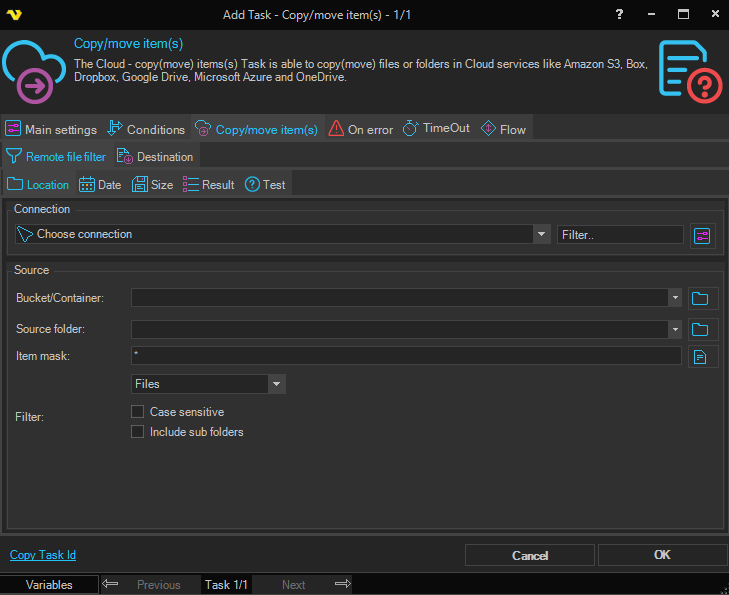The image size is (729, 595).
Task: Open the Item mask file picker icon
Action: click(701, 357)
